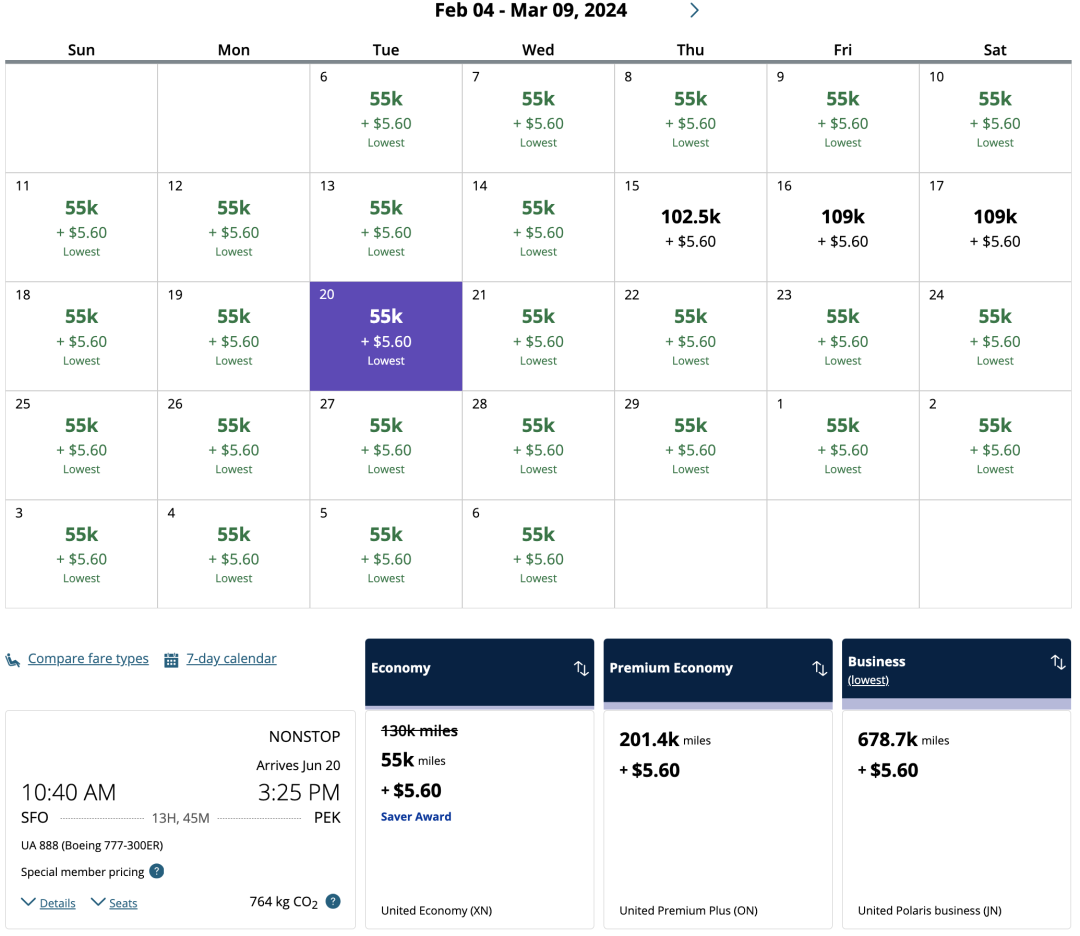The width and height of the screenshot is (1080, 936).
Task: Go to next date range arrow
Action: point(694,11)
